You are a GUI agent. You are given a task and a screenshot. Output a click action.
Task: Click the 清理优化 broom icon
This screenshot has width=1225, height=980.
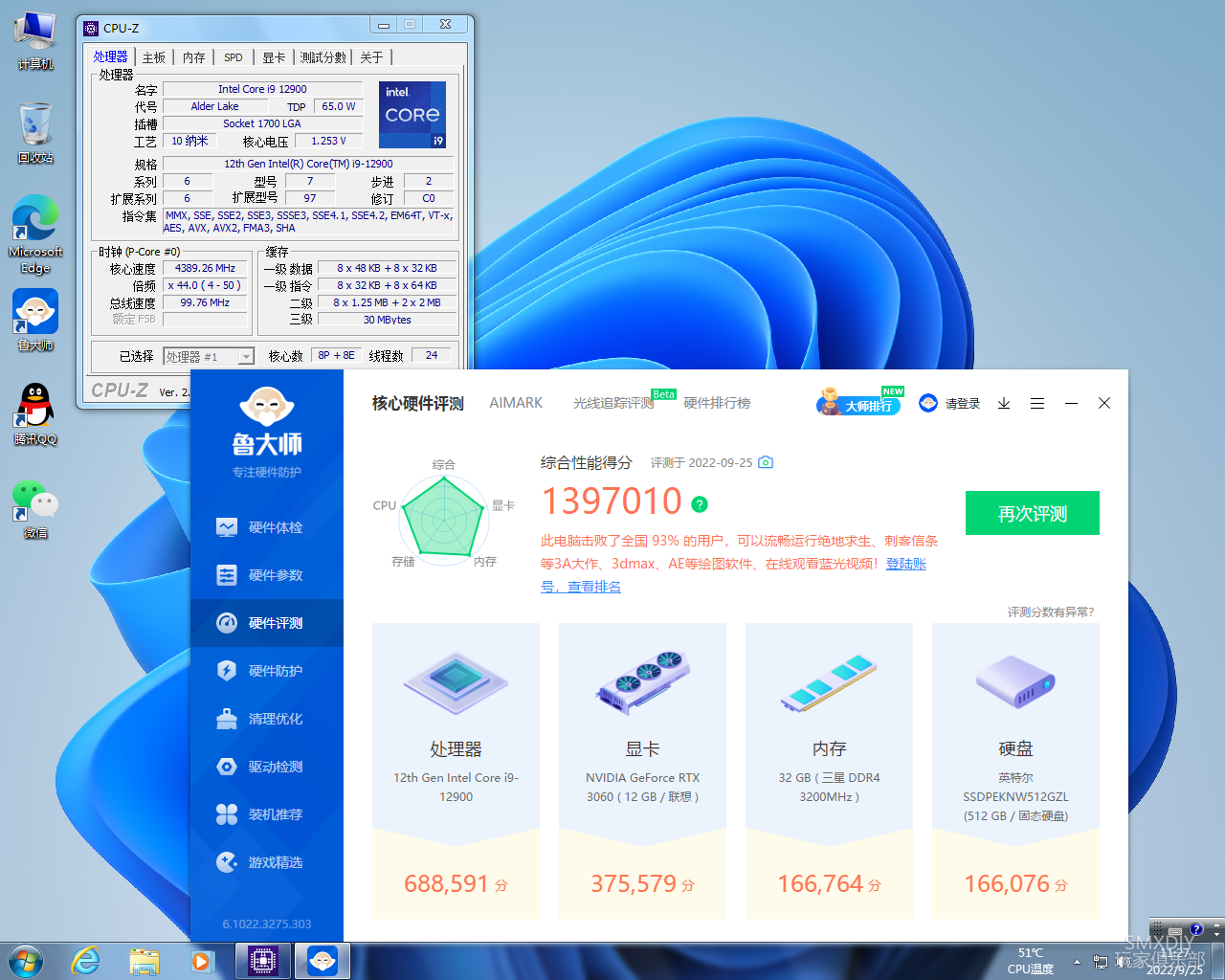[227, 719]
